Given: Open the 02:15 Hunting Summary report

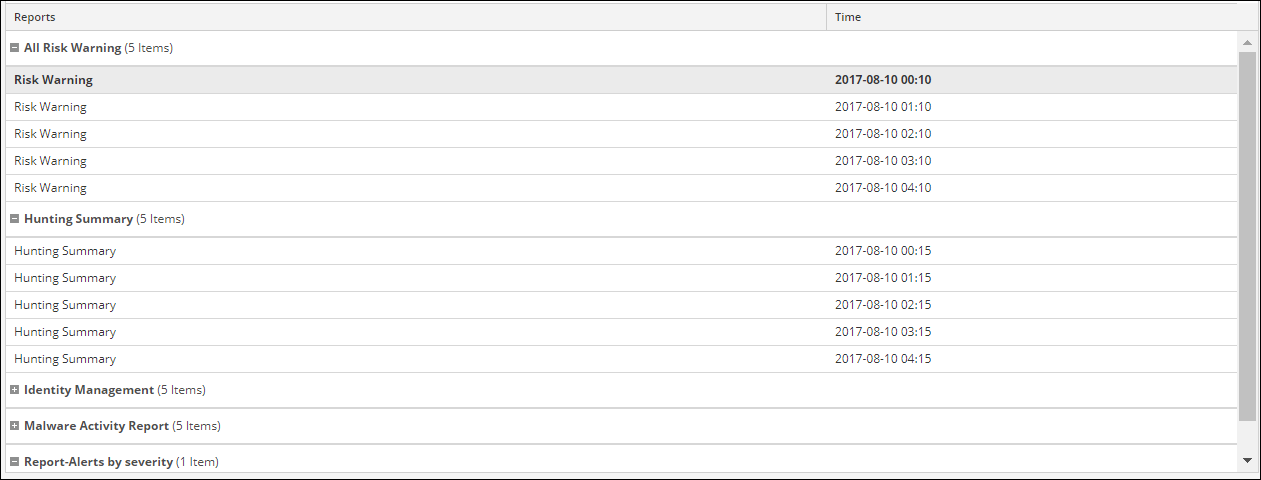Looking at the screenshot, I should pos(65,305).
